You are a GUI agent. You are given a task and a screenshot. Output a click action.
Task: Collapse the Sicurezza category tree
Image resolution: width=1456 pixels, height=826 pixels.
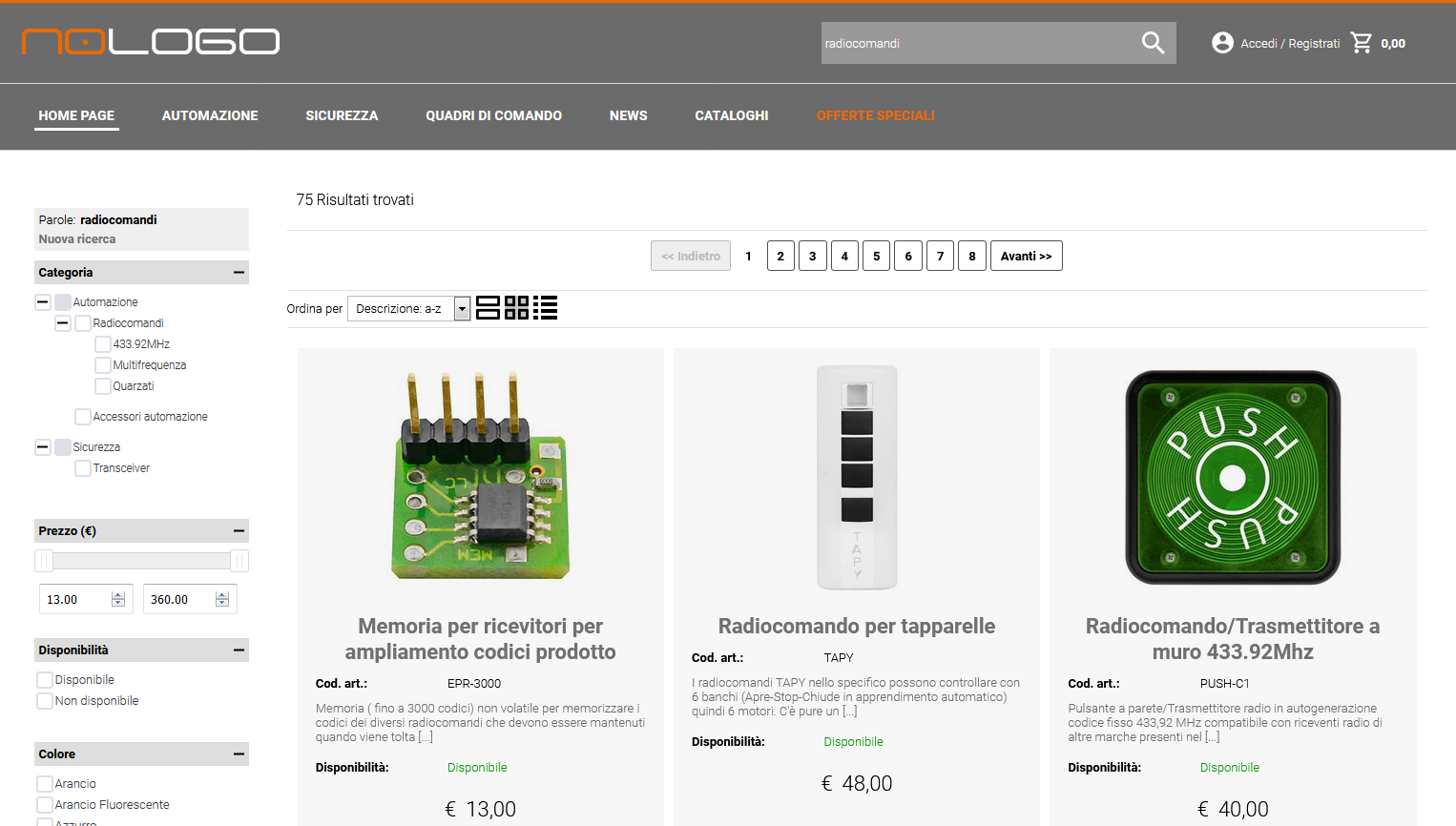pyautogui.click(x=43, y=447)
